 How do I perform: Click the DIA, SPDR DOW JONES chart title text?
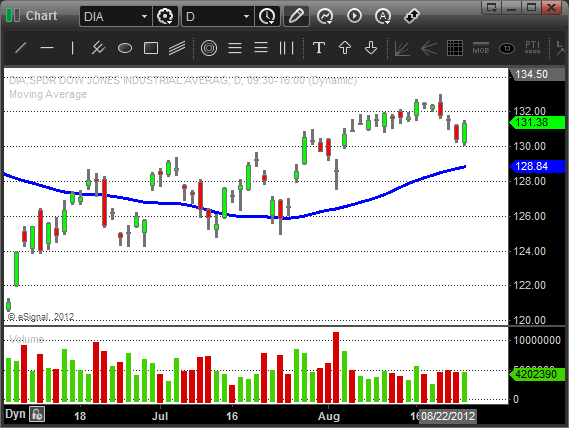tap(183, 80)
